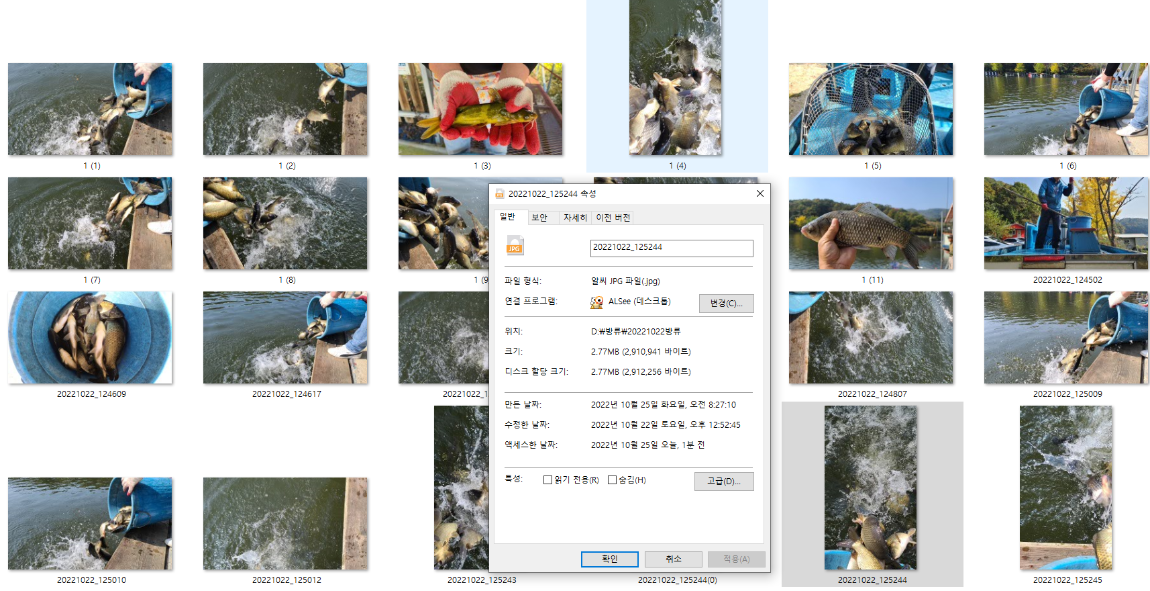
Task: Click the filename input field showing 20221022_125244
Action: [671, 247]
